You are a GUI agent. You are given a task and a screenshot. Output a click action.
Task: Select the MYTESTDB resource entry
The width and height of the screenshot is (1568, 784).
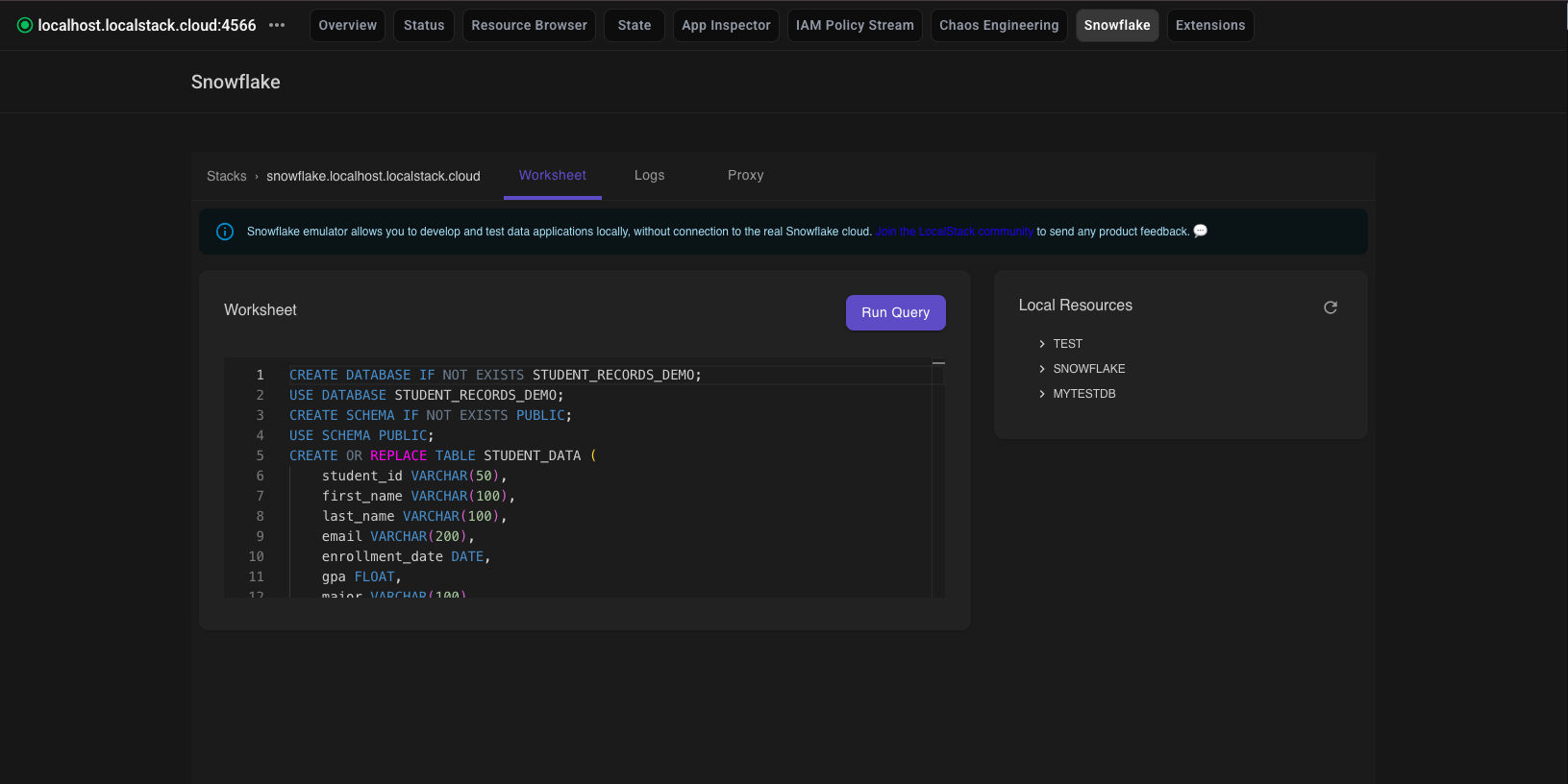tap(1084, 394)
